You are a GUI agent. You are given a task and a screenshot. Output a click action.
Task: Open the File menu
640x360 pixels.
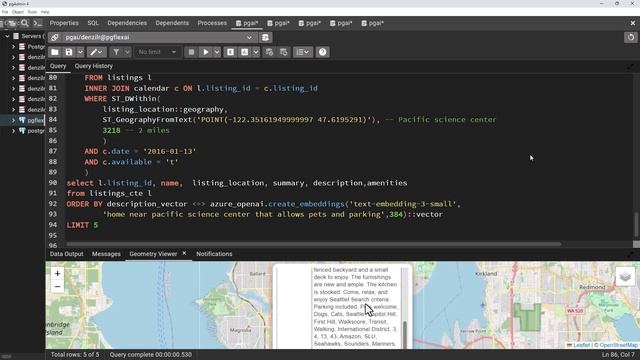coord(5,12)
